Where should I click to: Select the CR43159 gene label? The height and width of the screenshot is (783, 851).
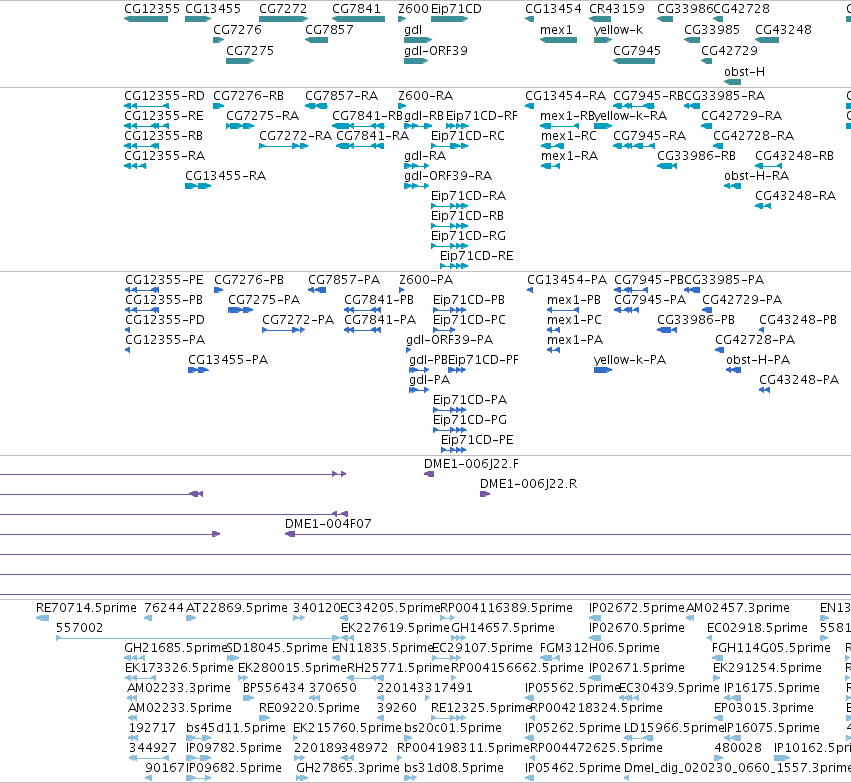617,9
